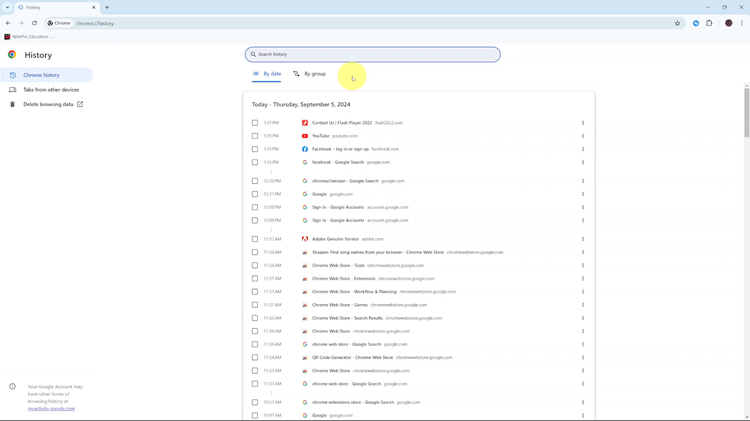The width and height of the screenshot is (750, 421).
Task: Switch to the By group tab
Action: (x=309, y=74)
